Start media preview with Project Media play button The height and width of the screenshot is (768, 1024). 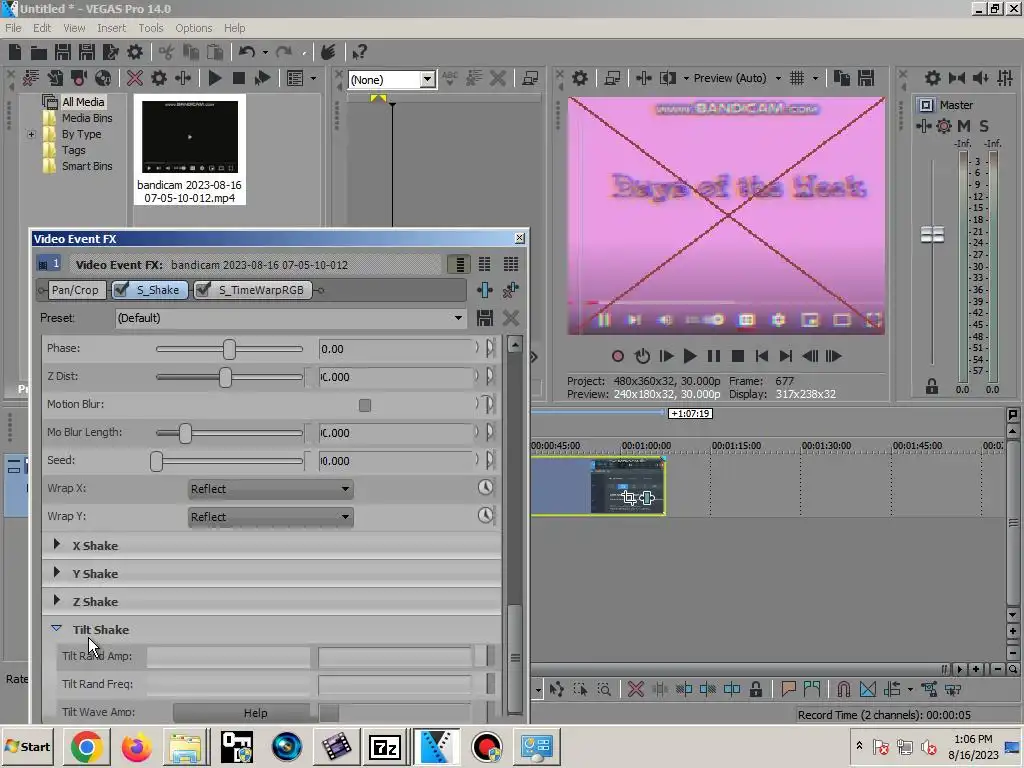pos(215,78)
